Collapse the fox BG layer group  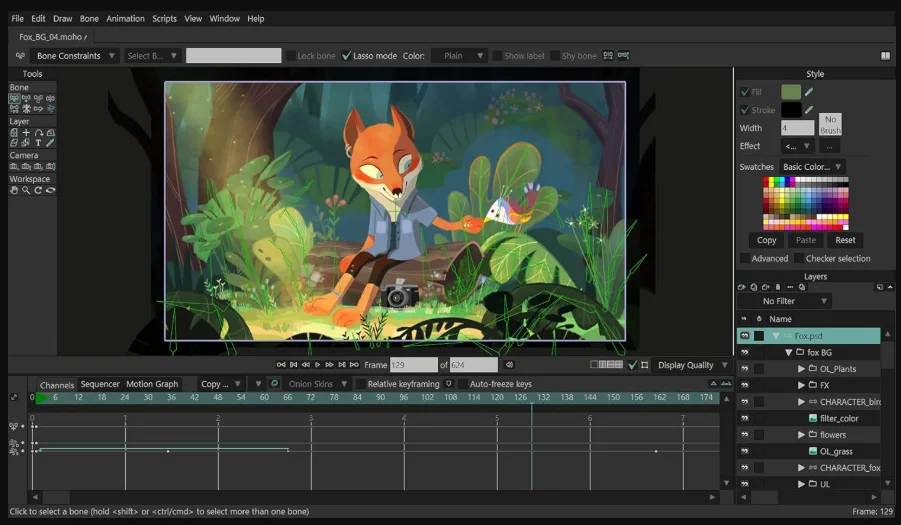[x=788, y=353]
